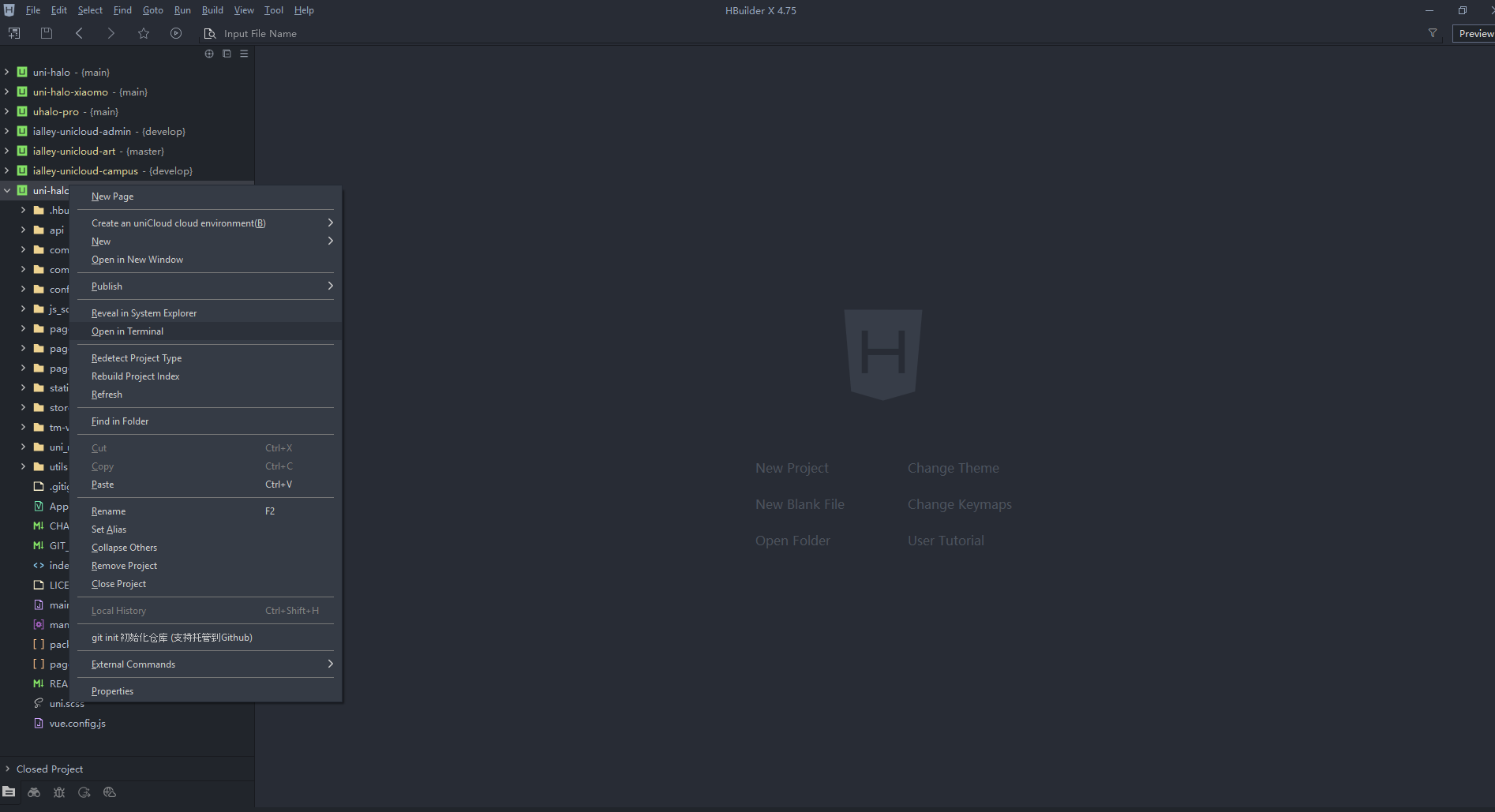The image size is (1495, 812).
Task: Click the new file toolbar icon
Action: tap(14, 33)
